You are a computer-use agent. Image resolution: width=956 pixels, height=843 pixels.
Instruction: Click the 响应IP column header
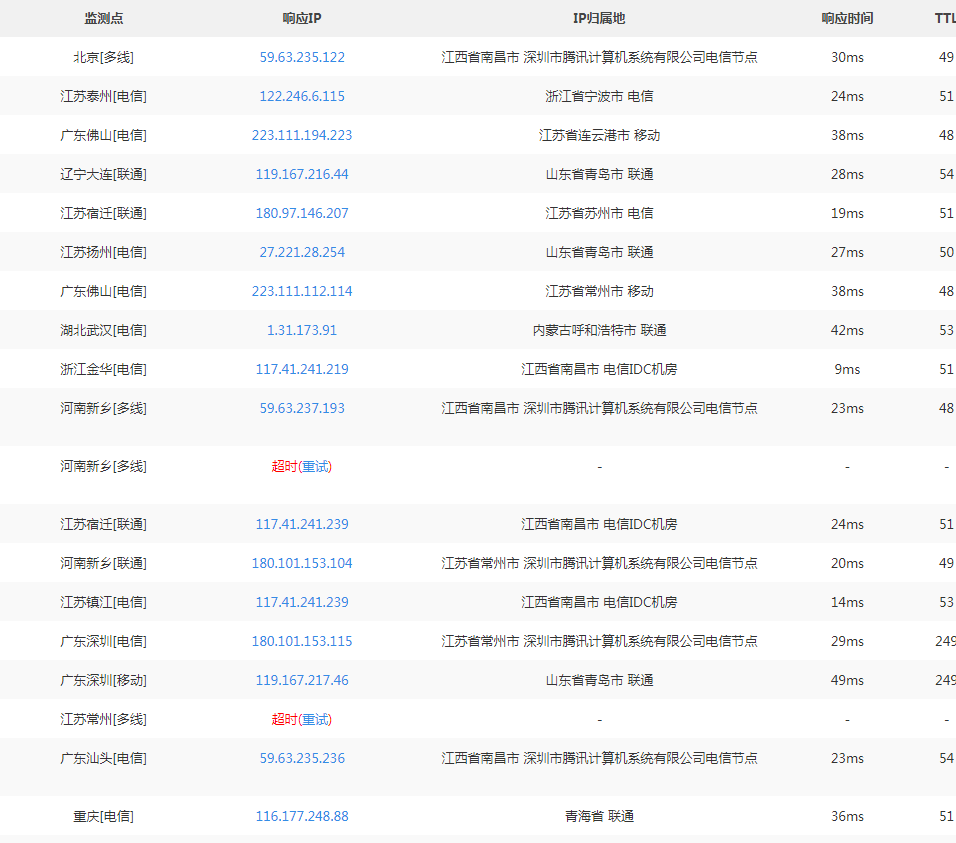tap(302, 18)
